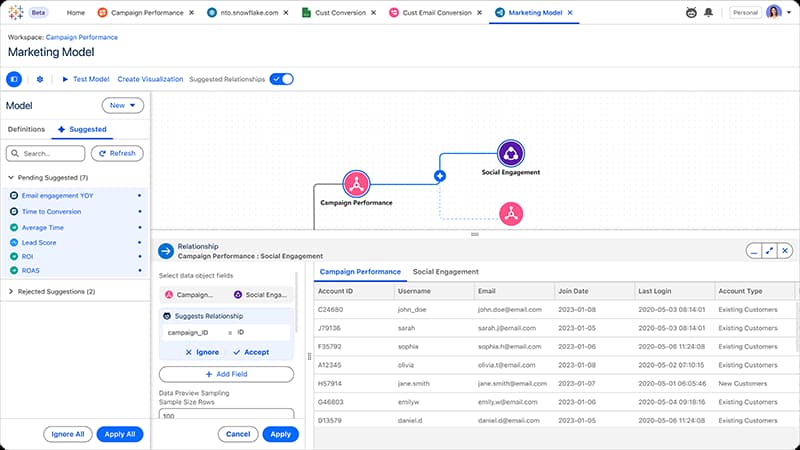Open the user profile avatar menu

point(774,13)
